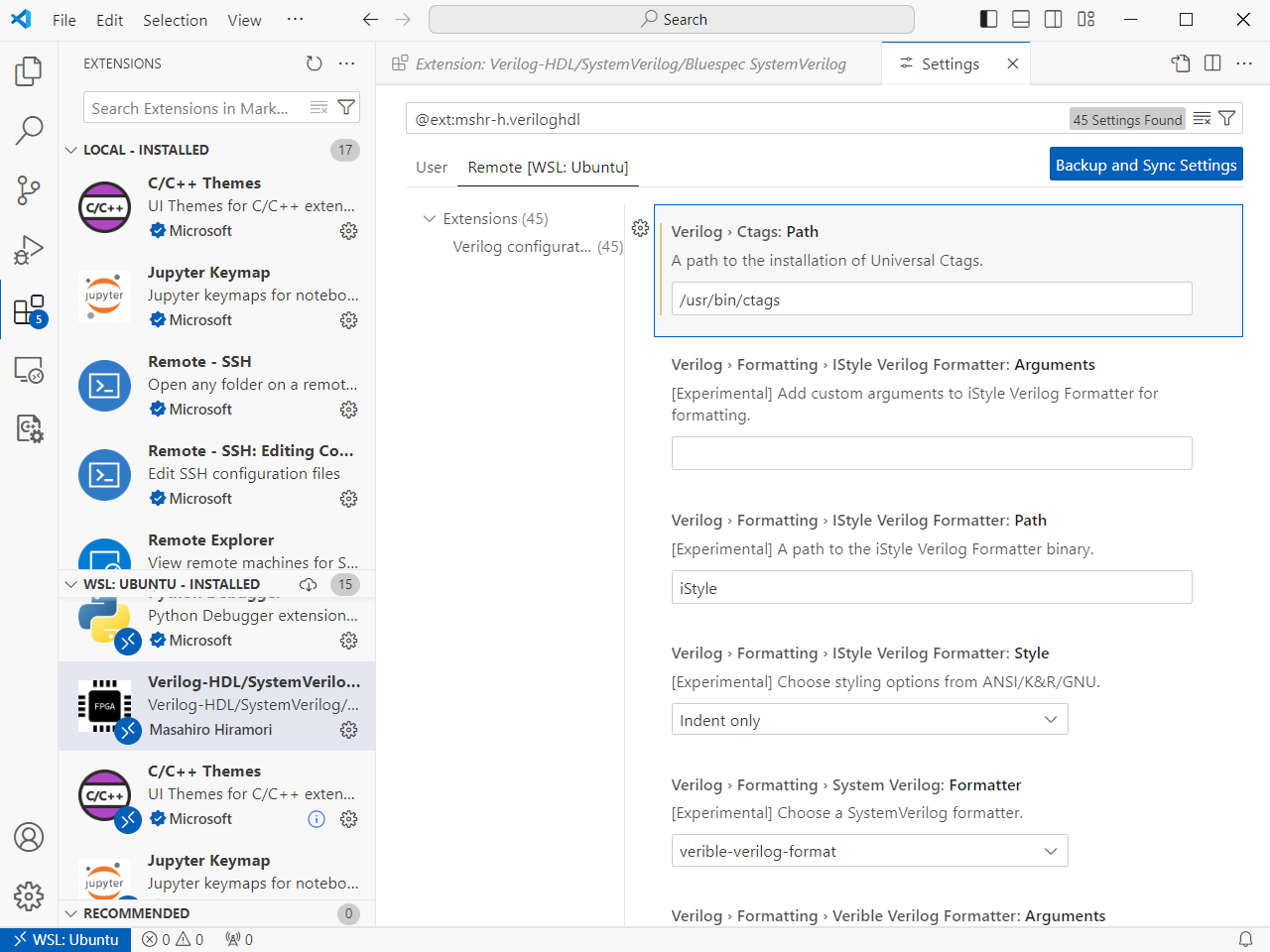Customize editor layout icon
The image size is (1270, 952).
tap(1086, 20)
